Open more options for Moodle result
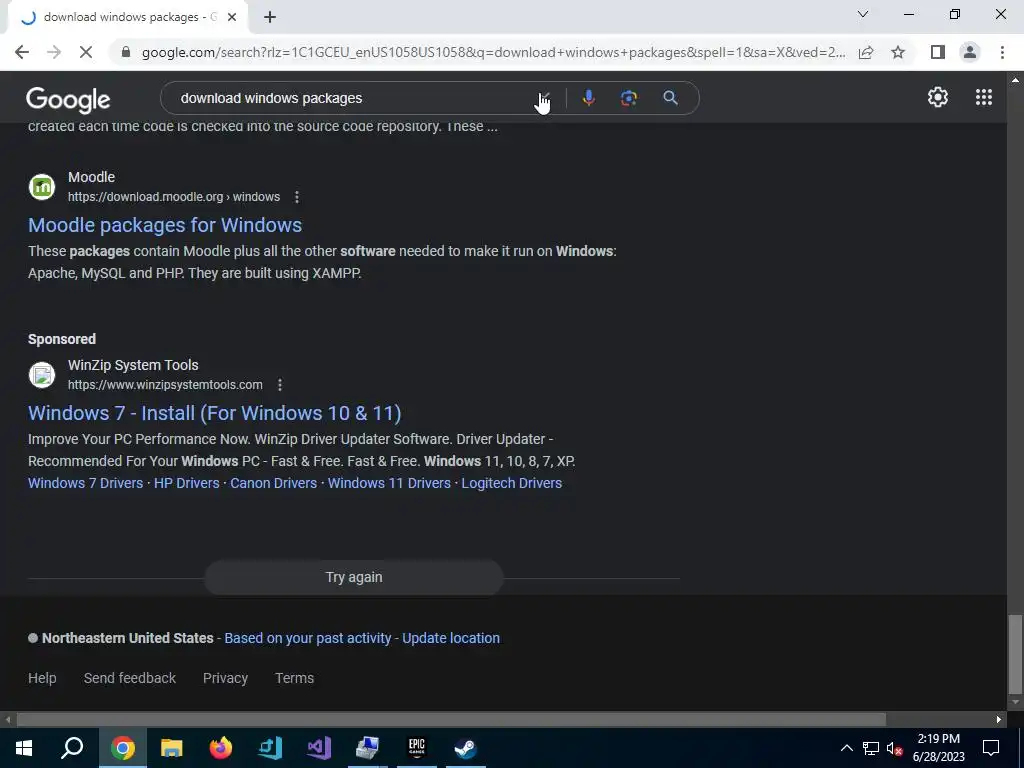The width and height of the screenshot is (1024, 768). point(297,197)
